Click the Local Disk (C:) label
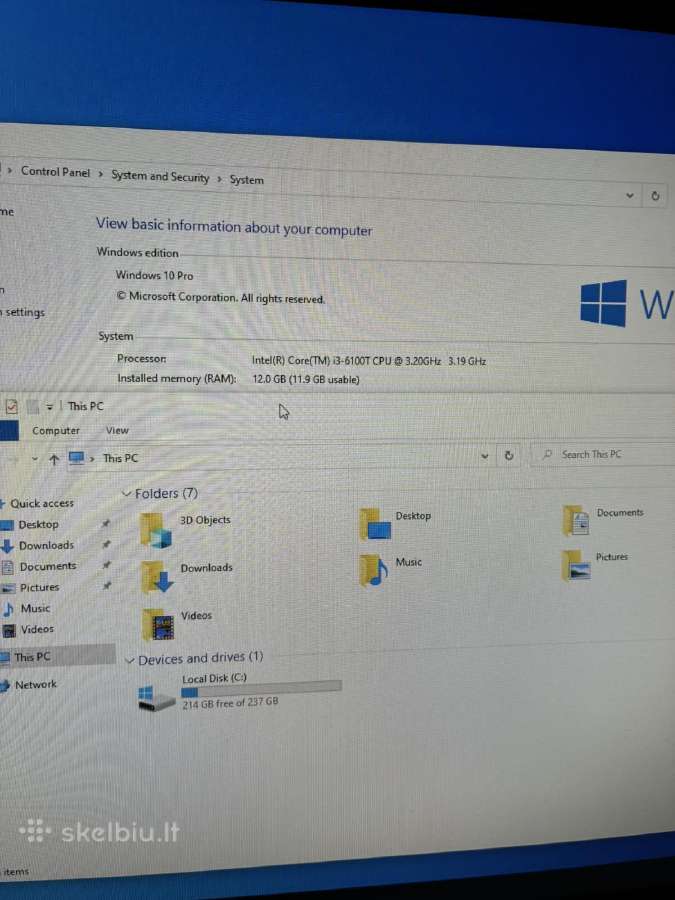The height and width of the screenshot is (900, 675). pyautogui.click(x=214, y=678)
